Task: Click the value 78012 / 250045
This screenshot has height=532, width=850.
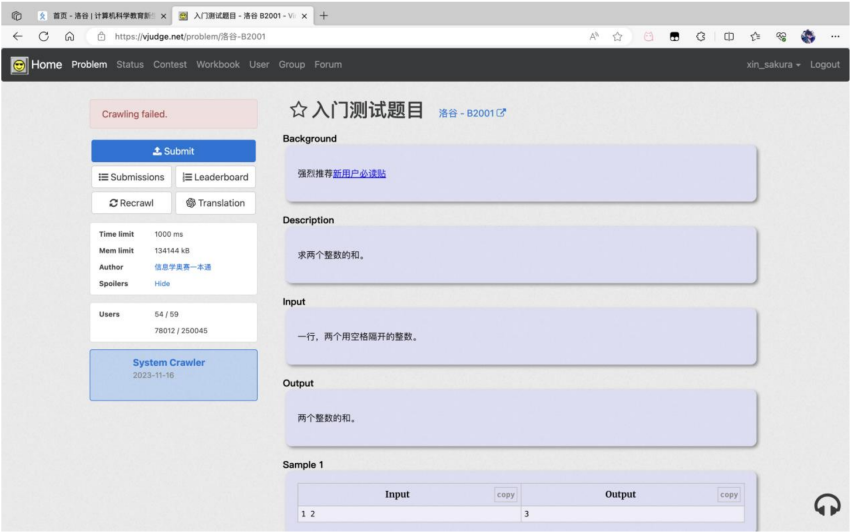Action: point(181,331)
